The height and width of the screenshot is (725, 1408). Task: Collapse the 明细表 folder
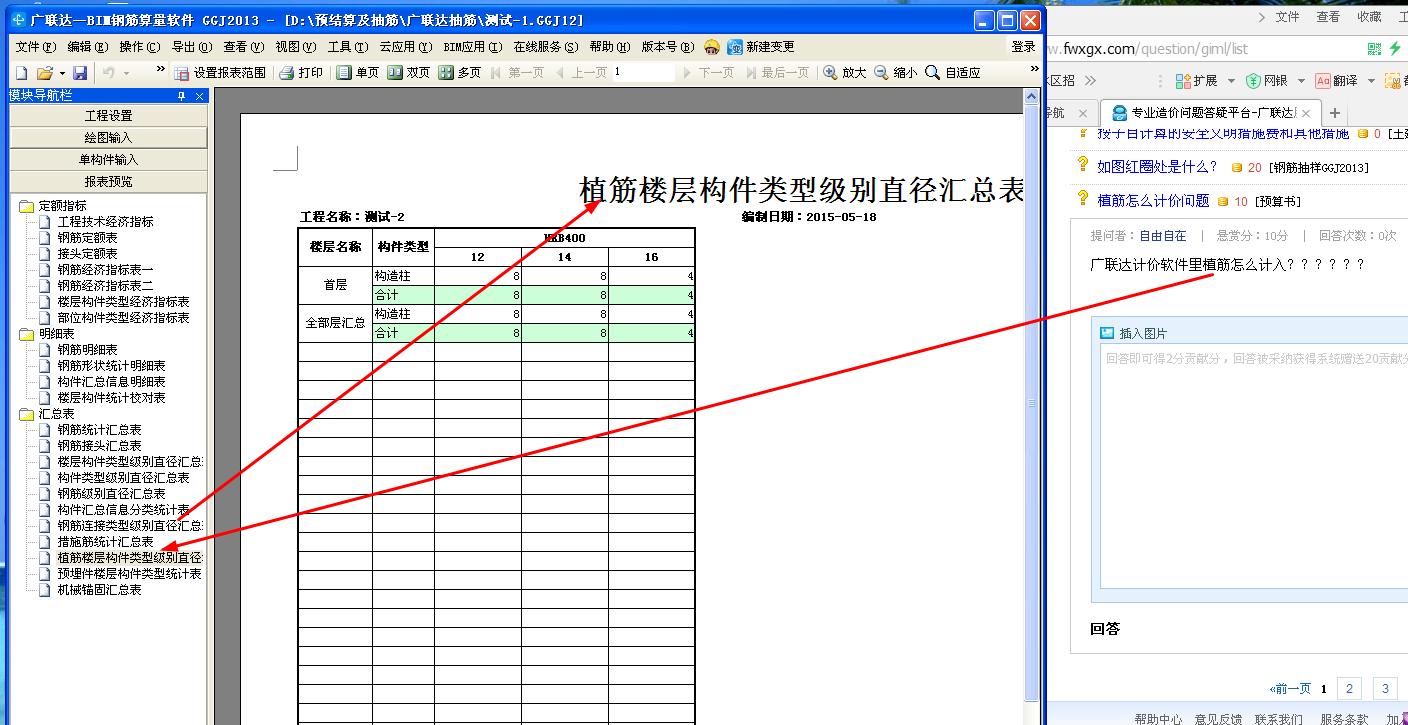[26, 334]
